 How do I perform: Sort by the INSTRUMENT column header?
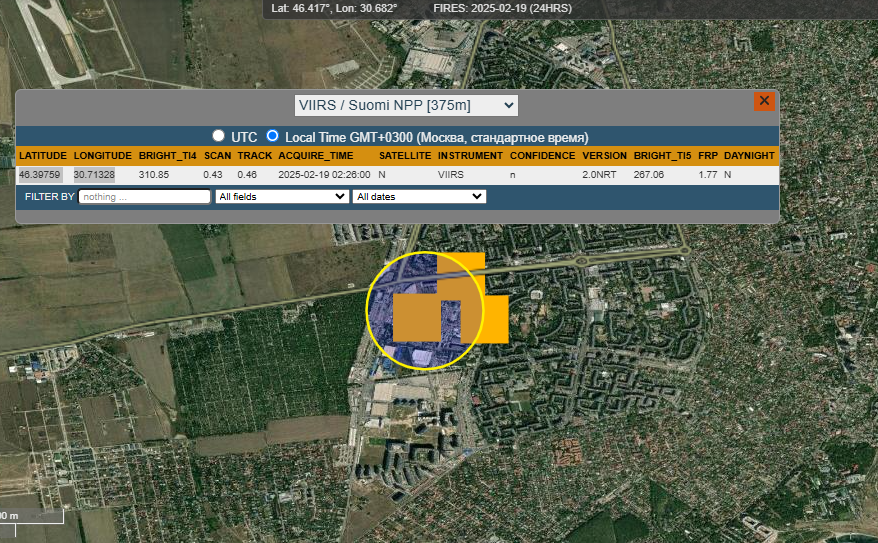click(x=470, y=156)
